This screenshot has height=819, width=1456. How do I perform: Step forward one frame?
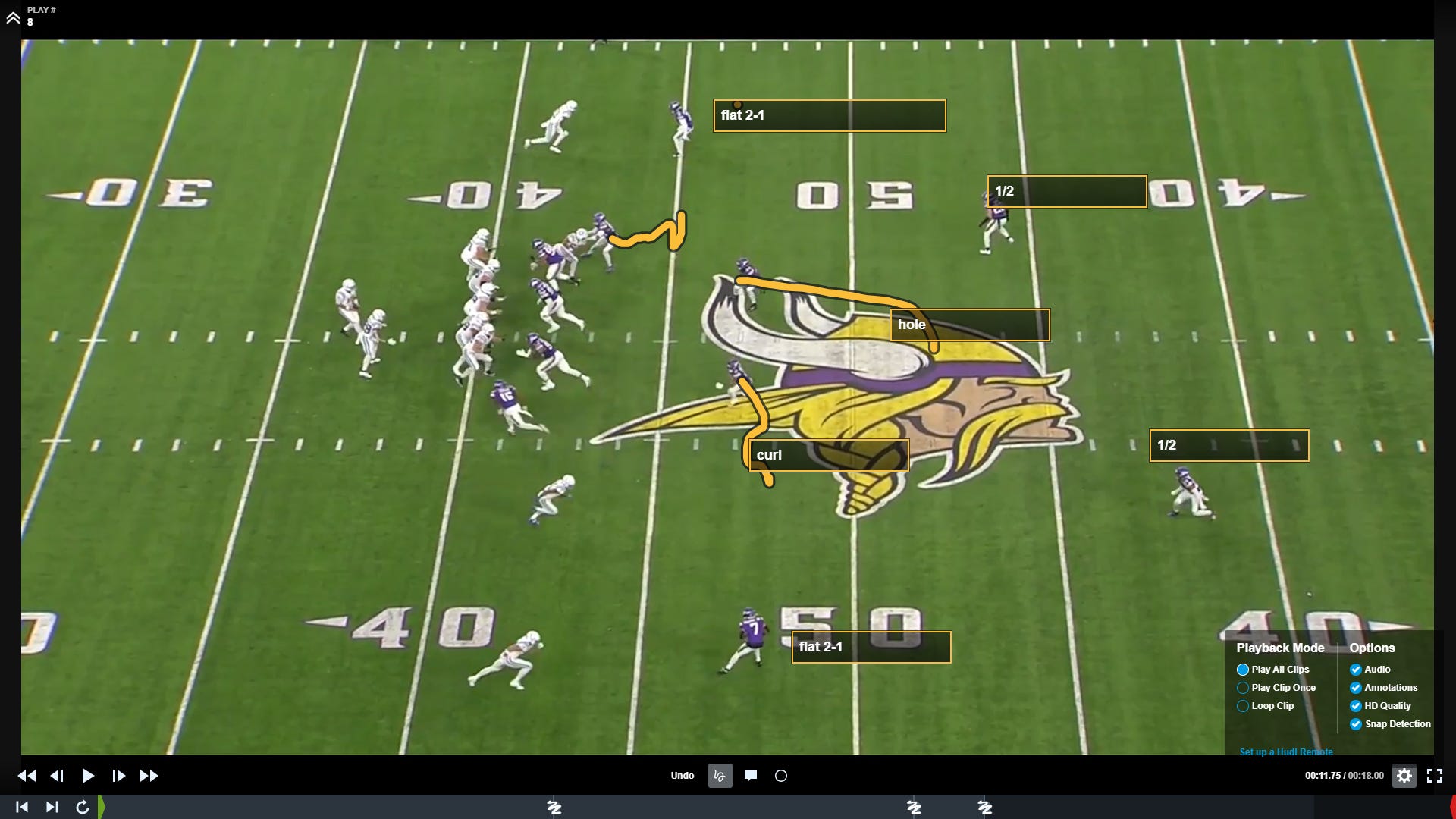[x=118, y=776]
